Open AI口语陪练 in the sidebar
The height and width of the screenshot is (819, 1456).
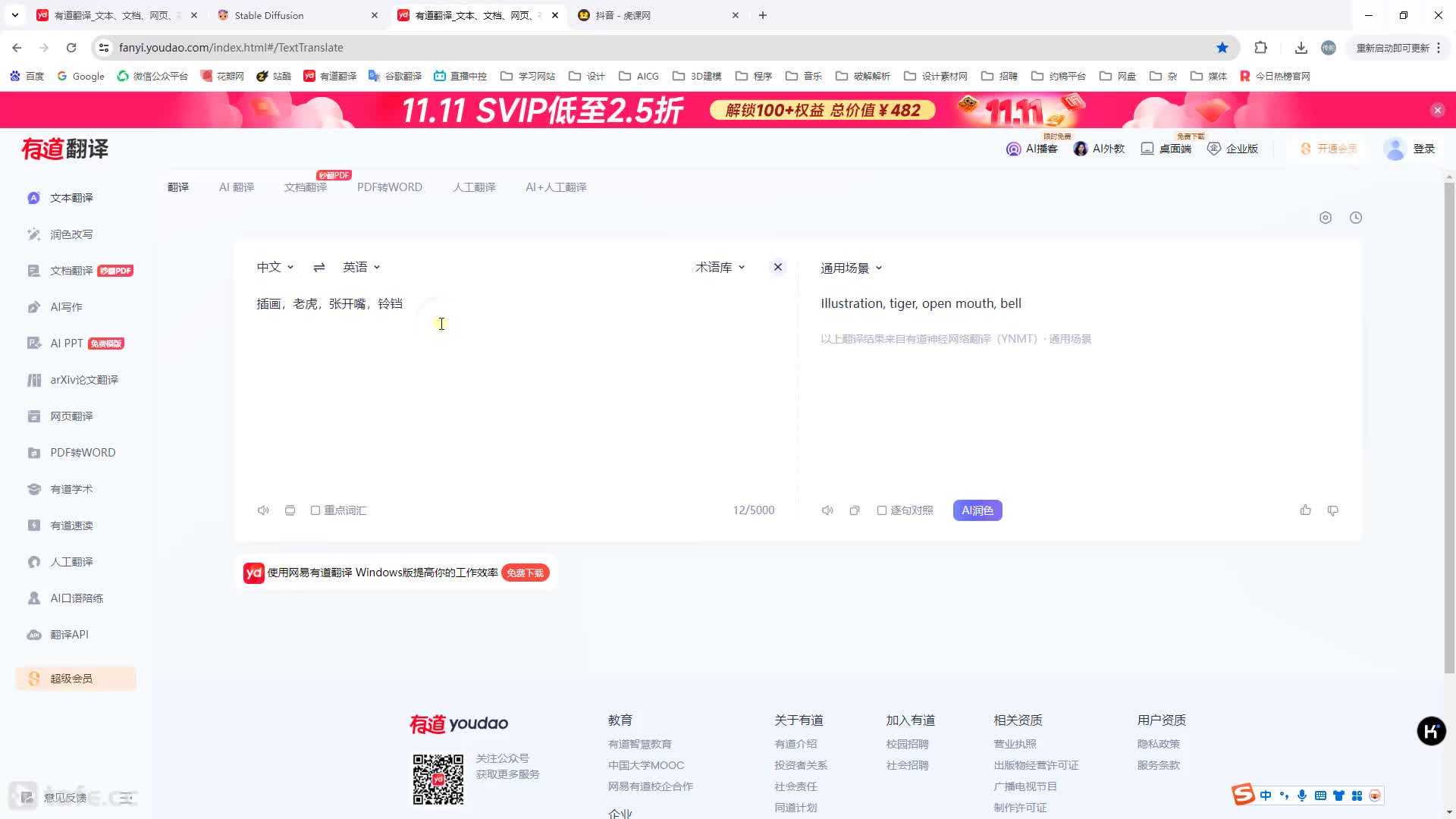click(x=76, y=598)
